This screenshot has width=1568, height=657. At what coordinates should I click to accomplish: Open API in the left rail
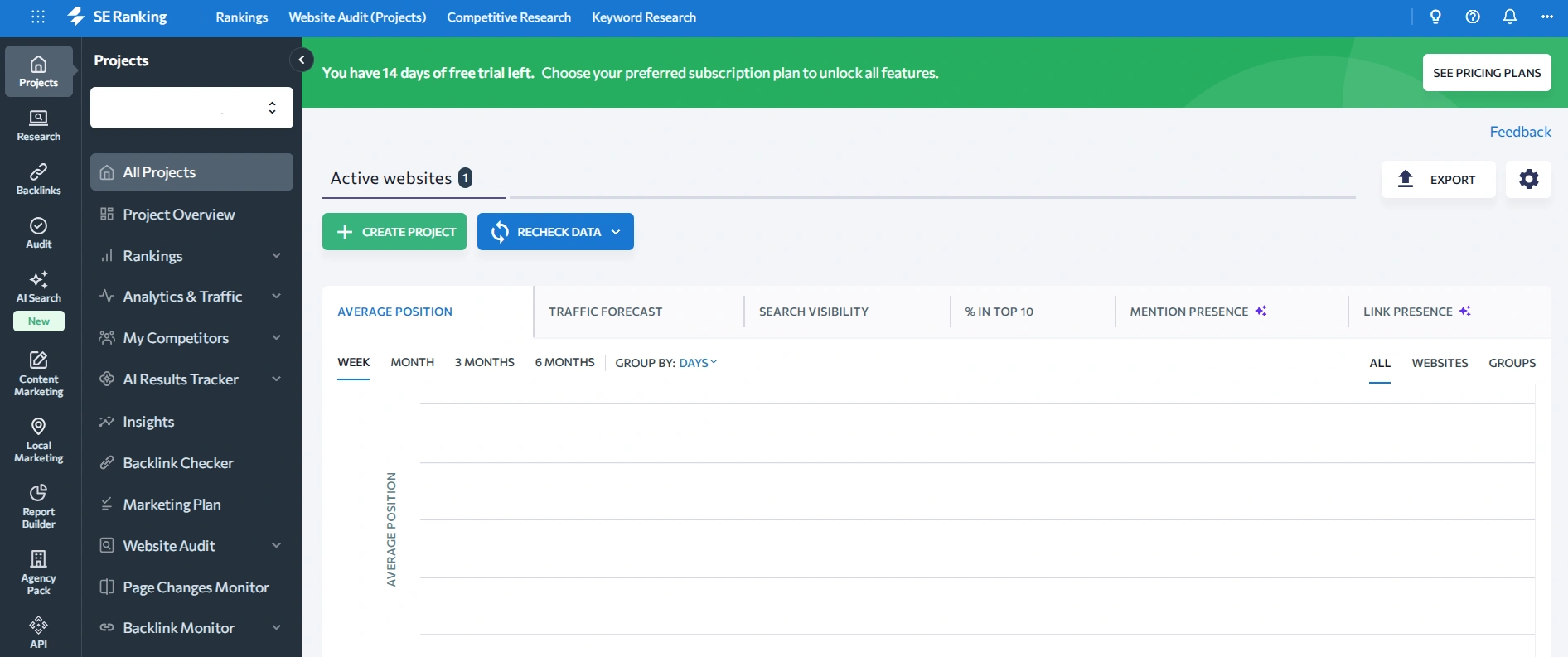pyautogui.click(x=39, y=632)
